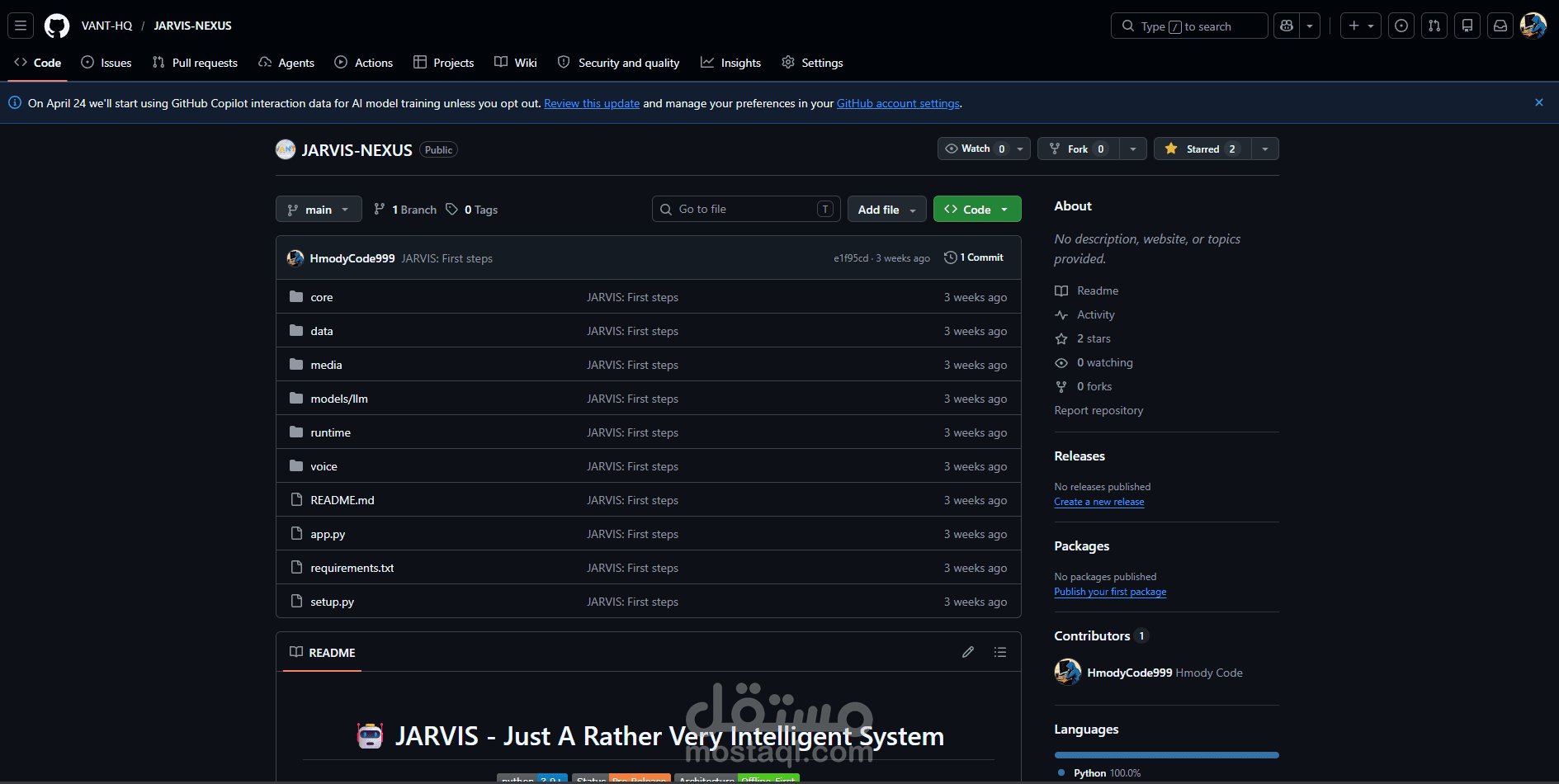
Task: Open the pull requests icon in the top-right header
Action: click(1434, 26)
